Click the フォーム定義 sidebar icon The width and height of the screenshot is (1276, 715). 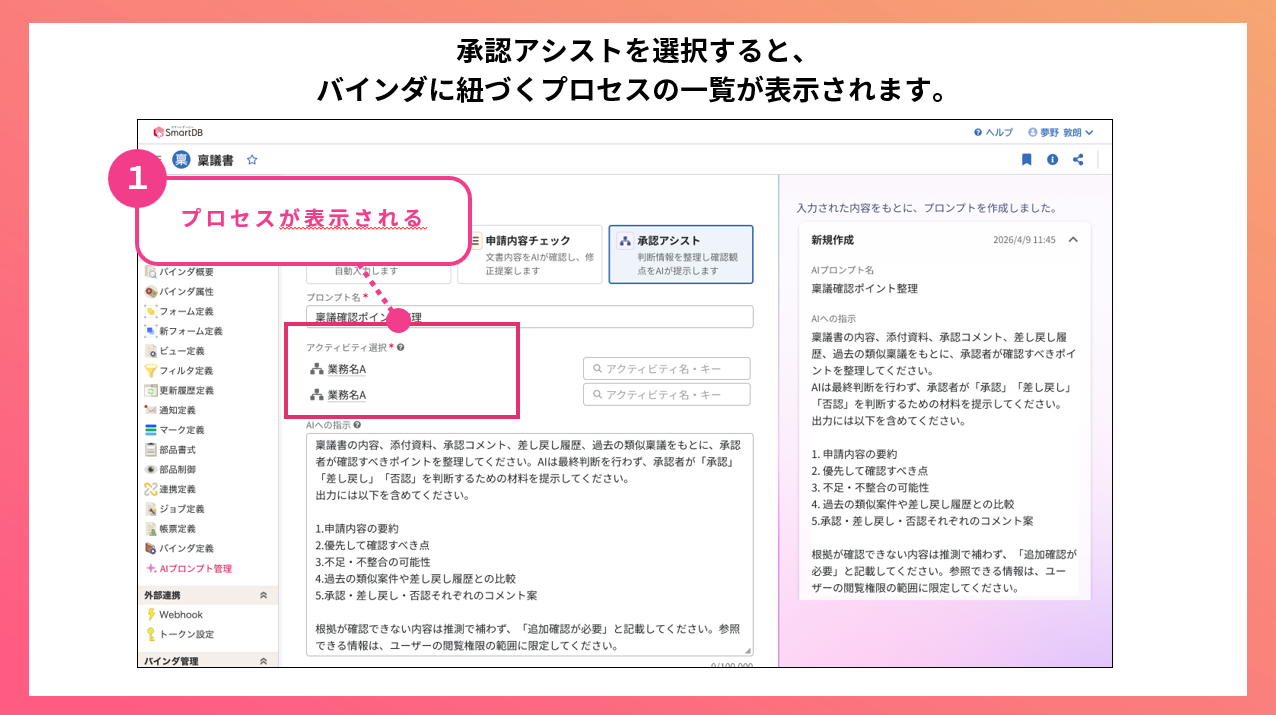[151, 312]
